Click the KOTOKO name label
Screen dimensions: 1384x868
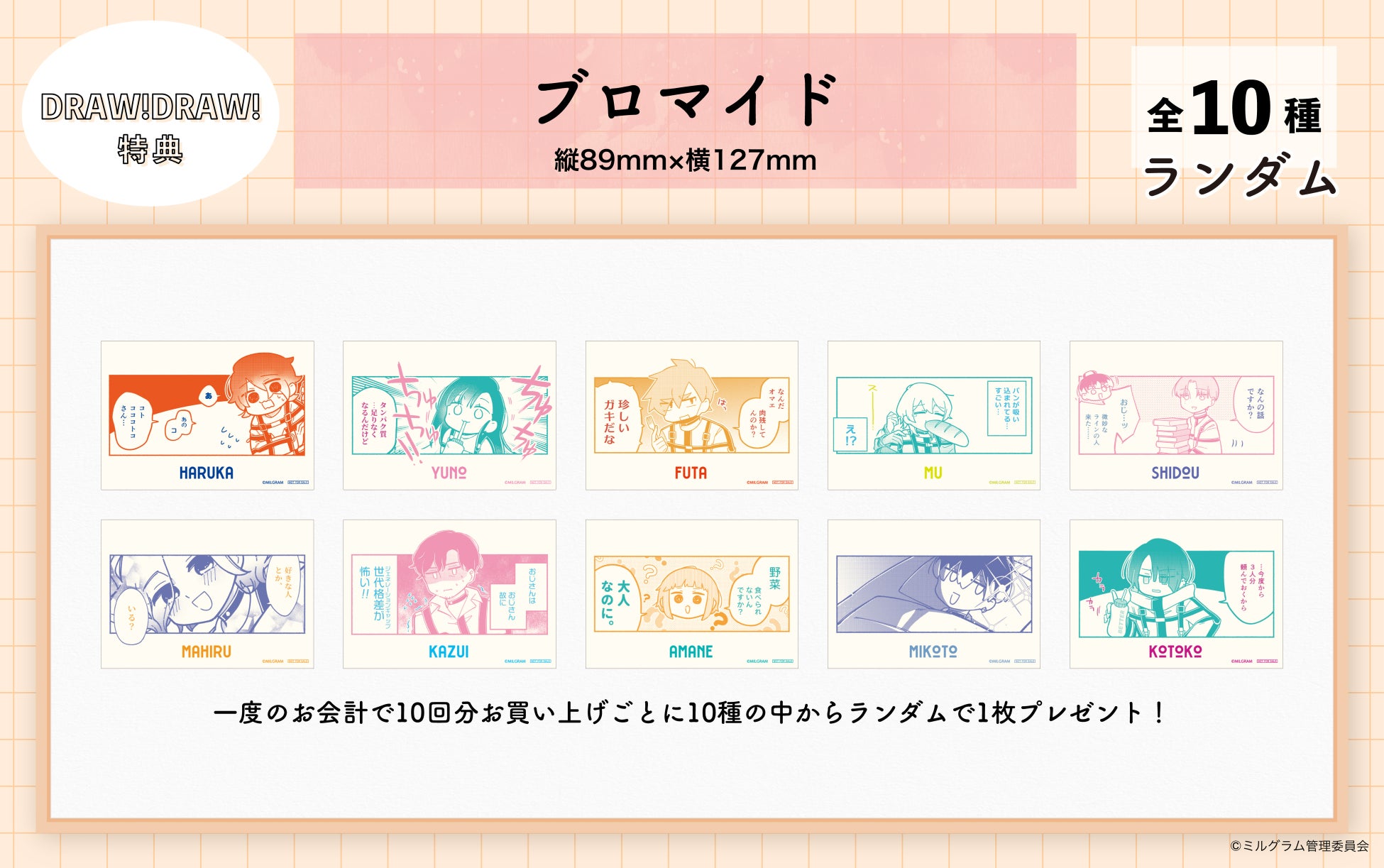point(1175,652)
